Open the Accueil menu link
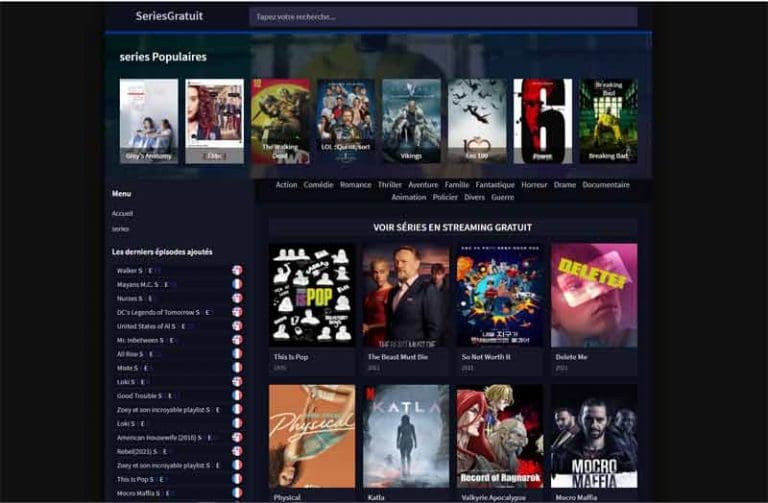Screen dimensions: 768x503 122,213
